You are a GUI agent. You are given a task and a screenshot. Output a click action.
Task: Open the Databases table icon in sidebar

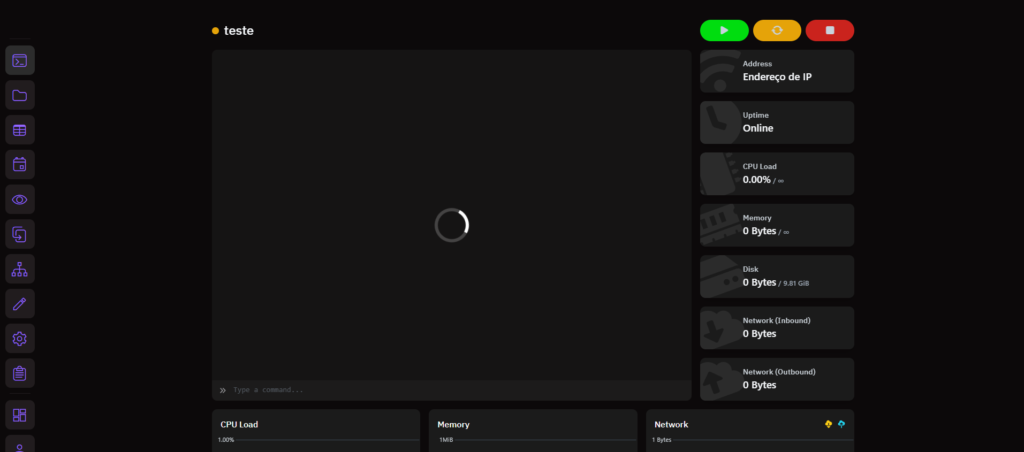pyautogui.click(x=20, y=130)
